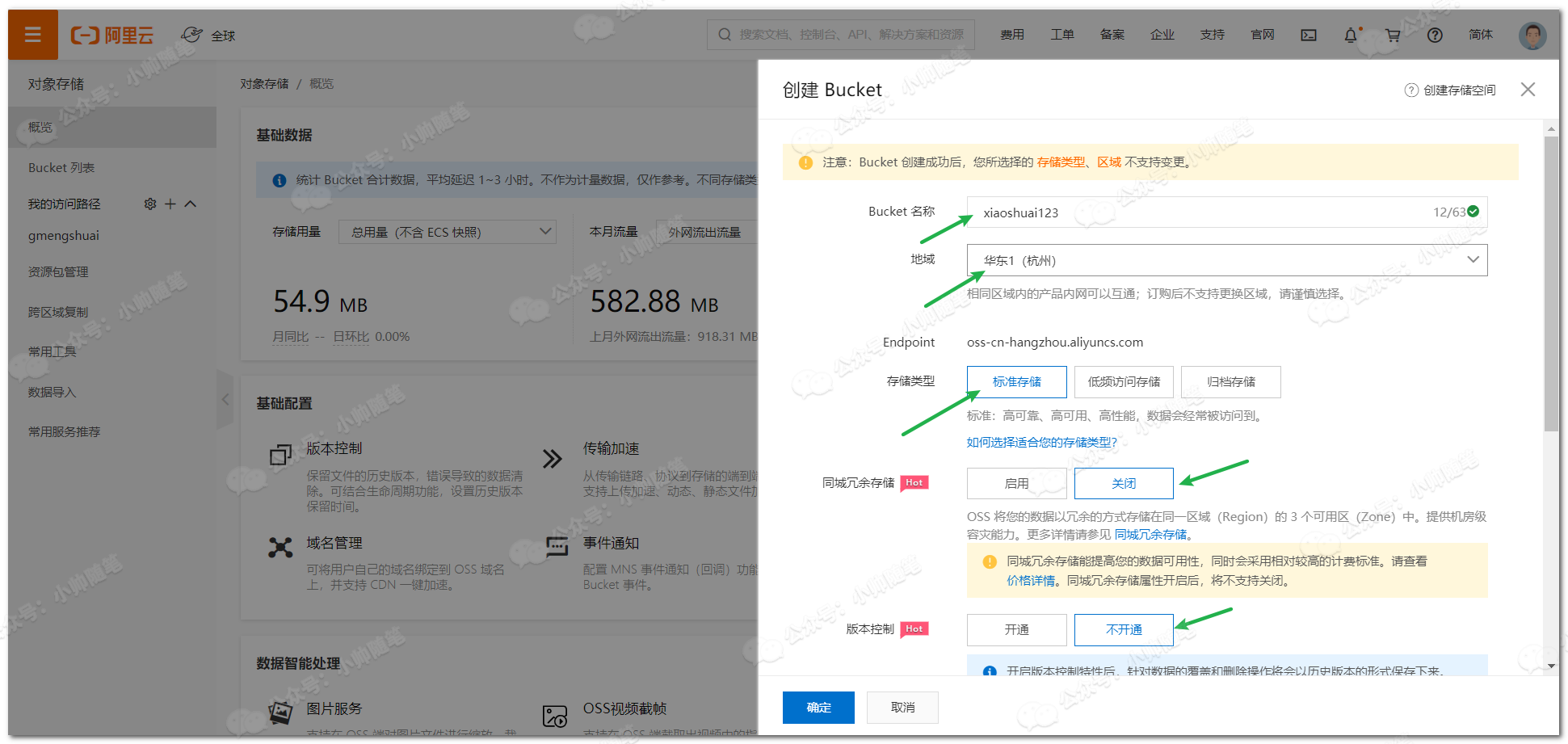Open the 价格详情 link
The height and width of the screenshot is (744, 1568).
click(x=1031, y=581)
